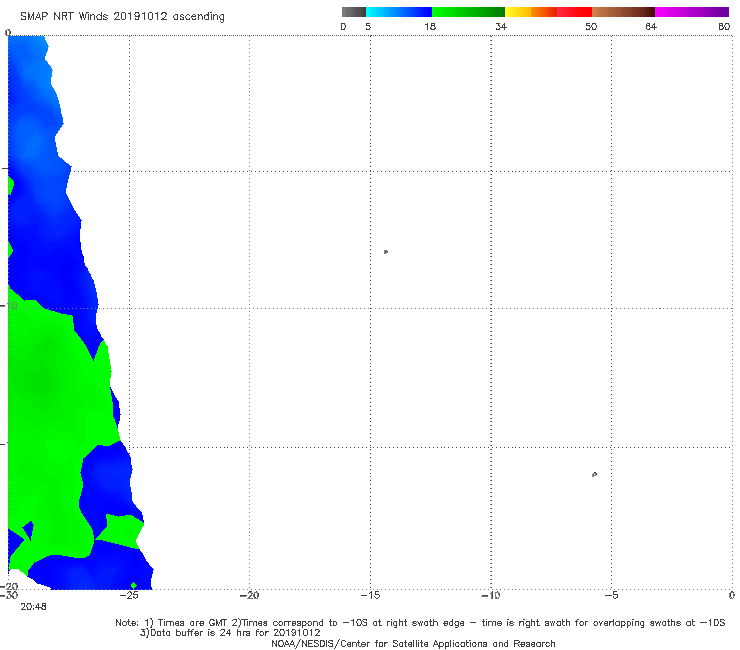The width and height of the screenshot is (740, 650).
Task: Click the color bar label "80"
Action: tap(724, 26)
